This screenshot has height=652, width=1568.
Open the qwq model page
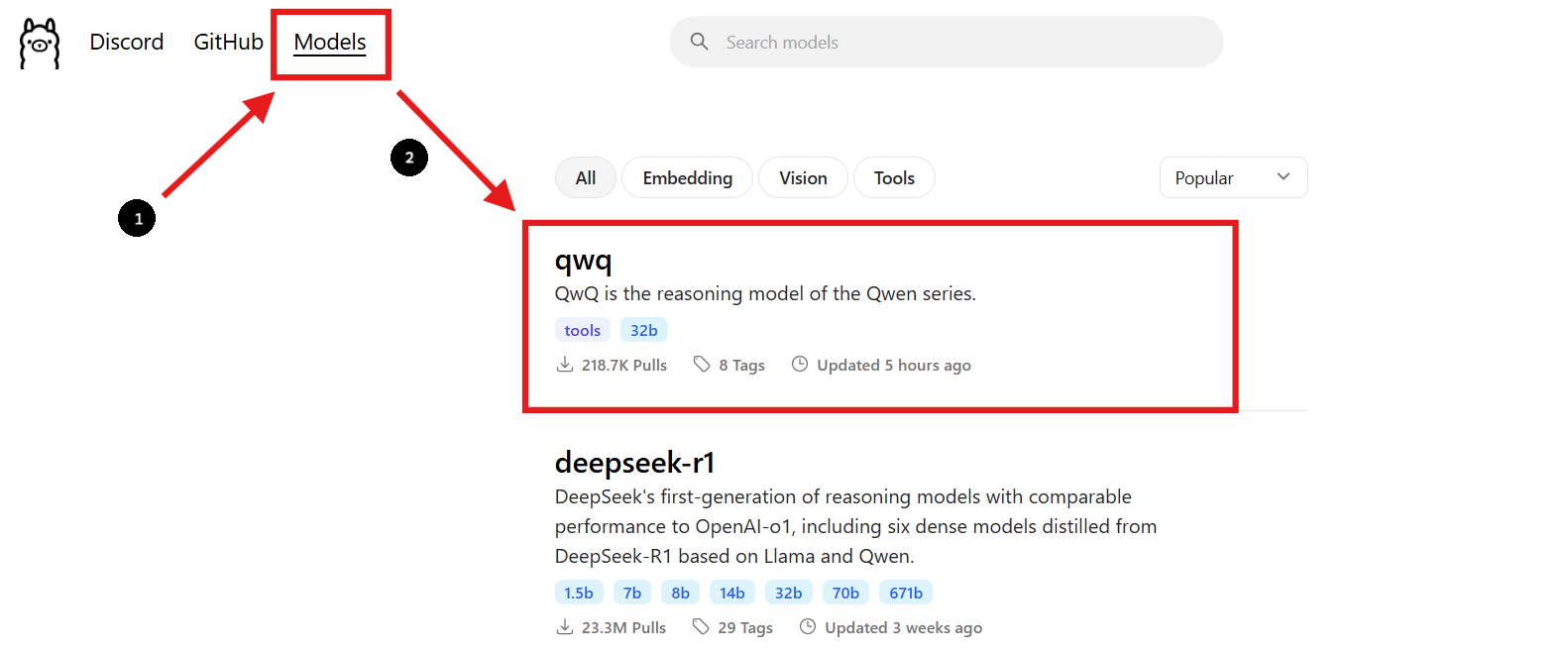tap(583, 261)
